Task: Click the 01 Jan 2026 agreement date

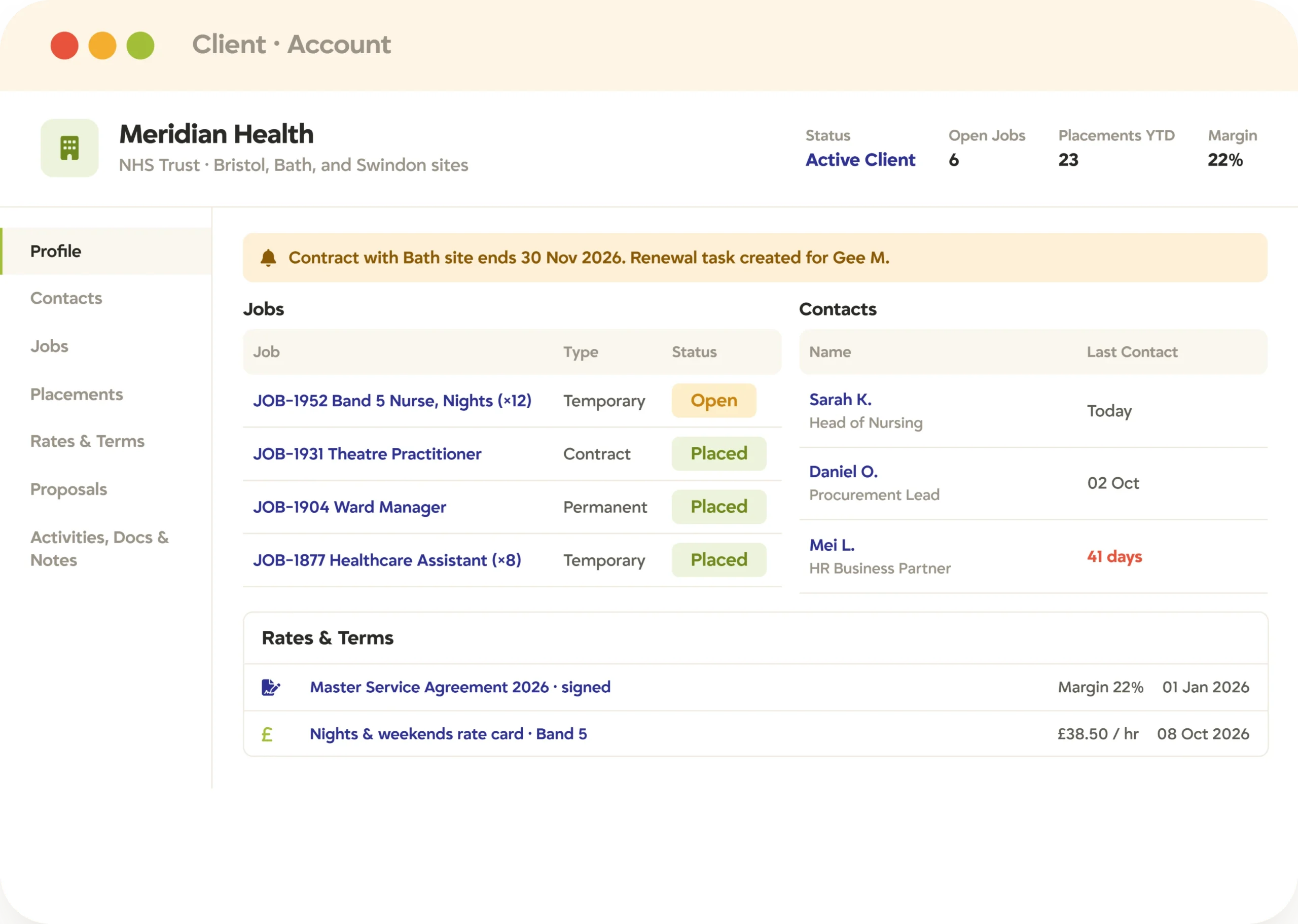Action: click(x=1206, y=687)
